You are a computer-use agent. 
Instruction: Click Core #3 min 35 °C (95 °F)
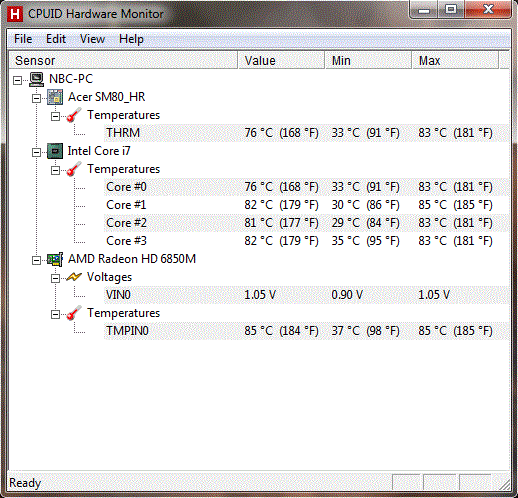[x=365, y=241]
